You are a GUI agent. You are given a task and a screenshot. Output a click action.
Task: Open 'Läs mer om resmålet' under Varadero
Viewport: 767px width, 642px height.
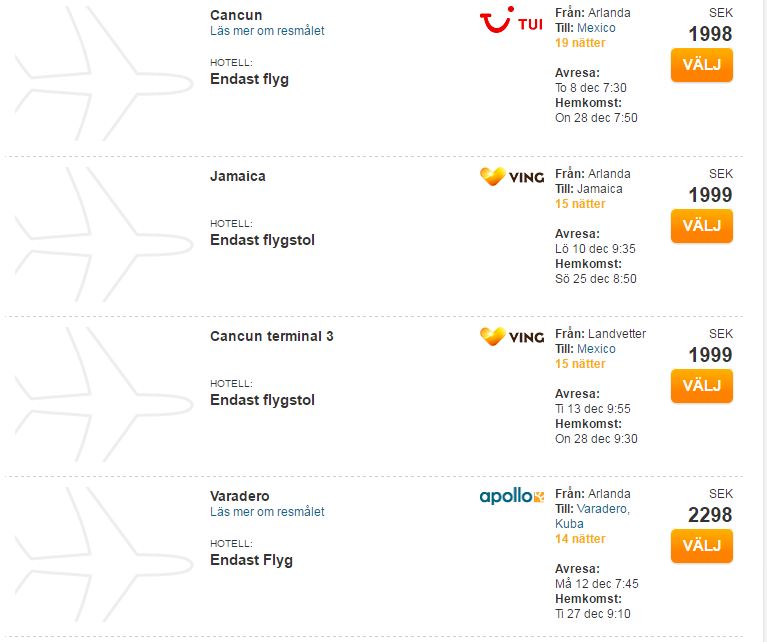coord(267,512)
